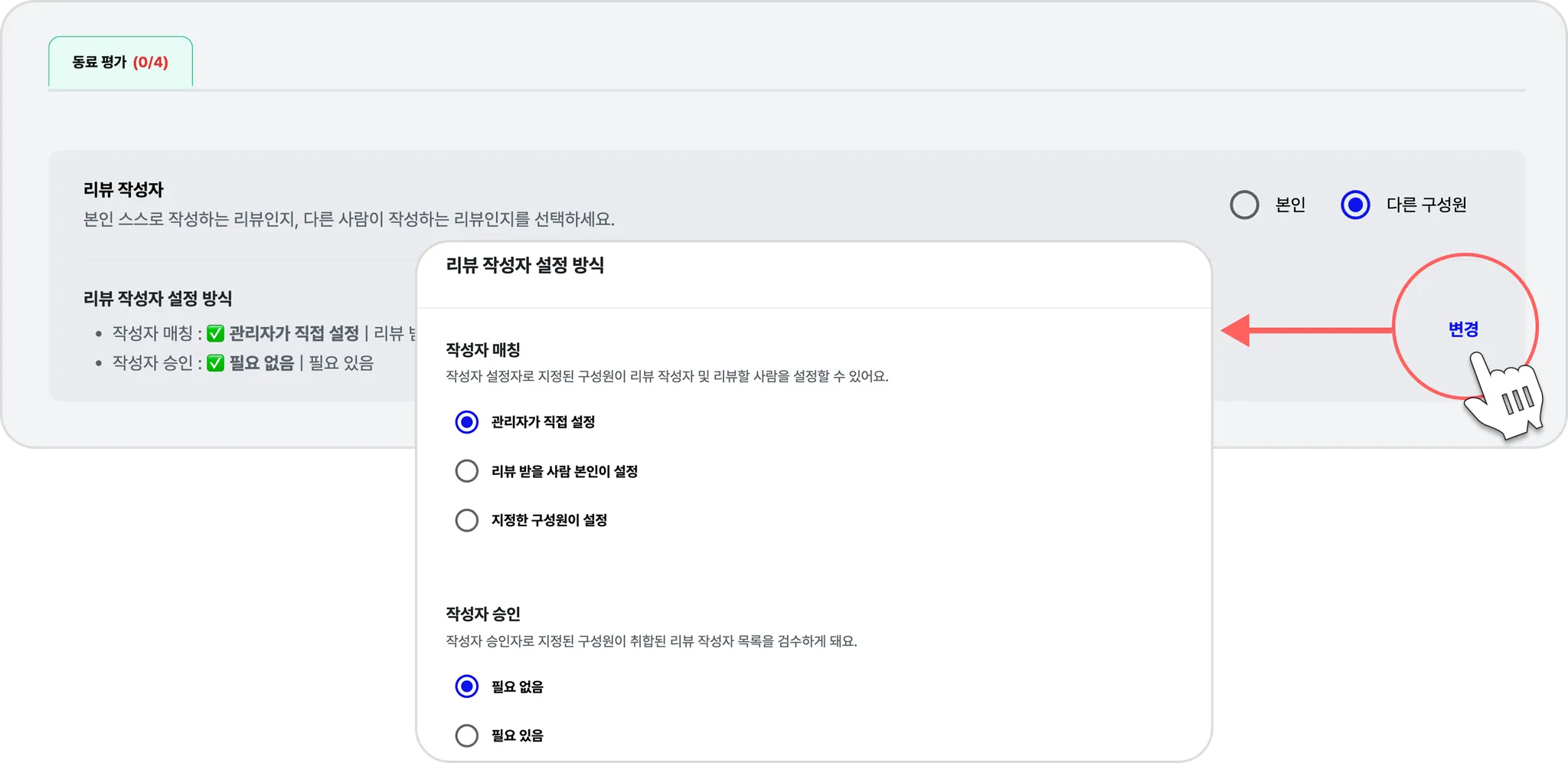This screenshot has width=1568, height=763.
Task: Click green check icon beside 필요 없음 summary
Action: (x=216, y=363)
